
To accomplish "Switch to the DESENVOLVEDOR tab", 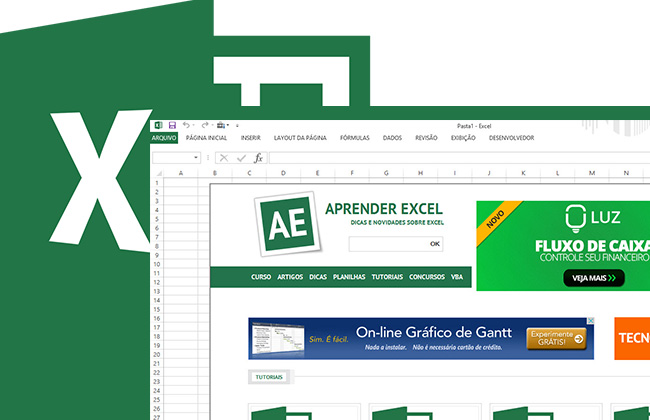I will coord(512,138).
